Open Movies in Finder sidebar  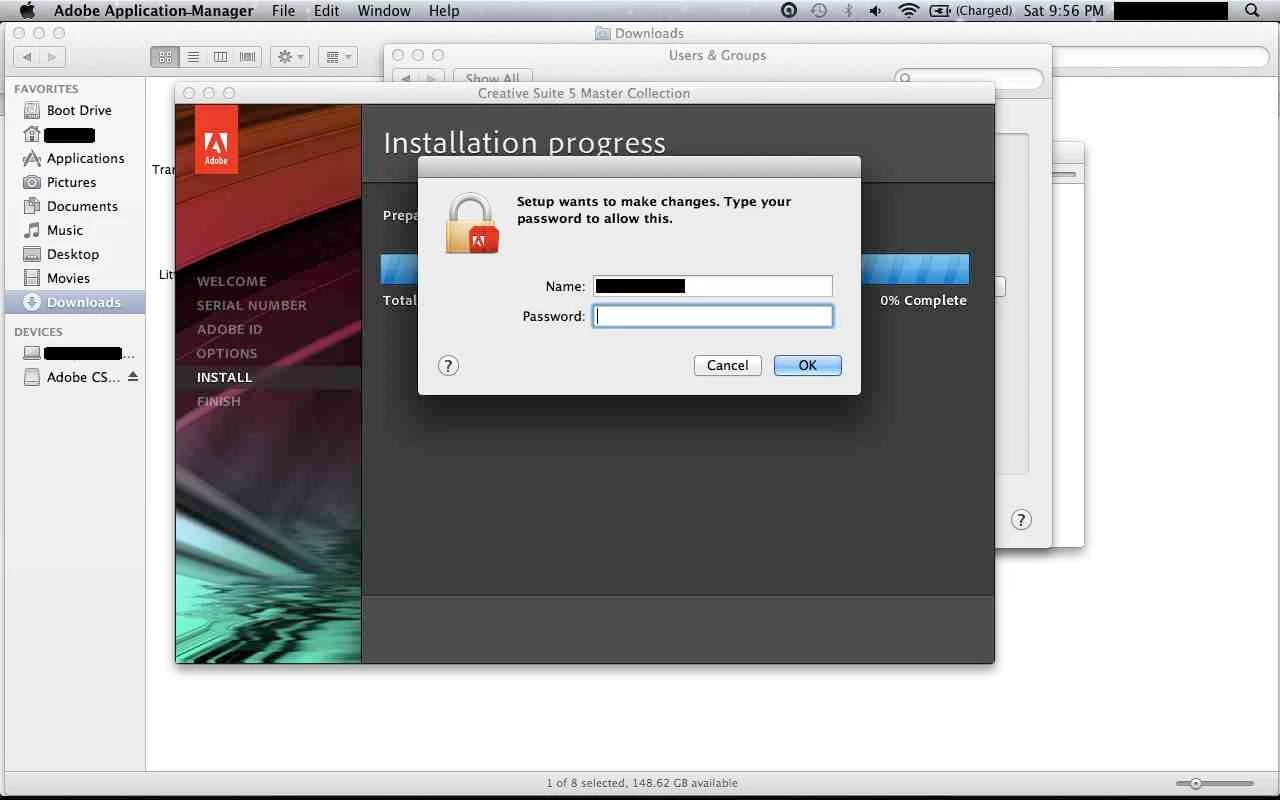[75, 278]
